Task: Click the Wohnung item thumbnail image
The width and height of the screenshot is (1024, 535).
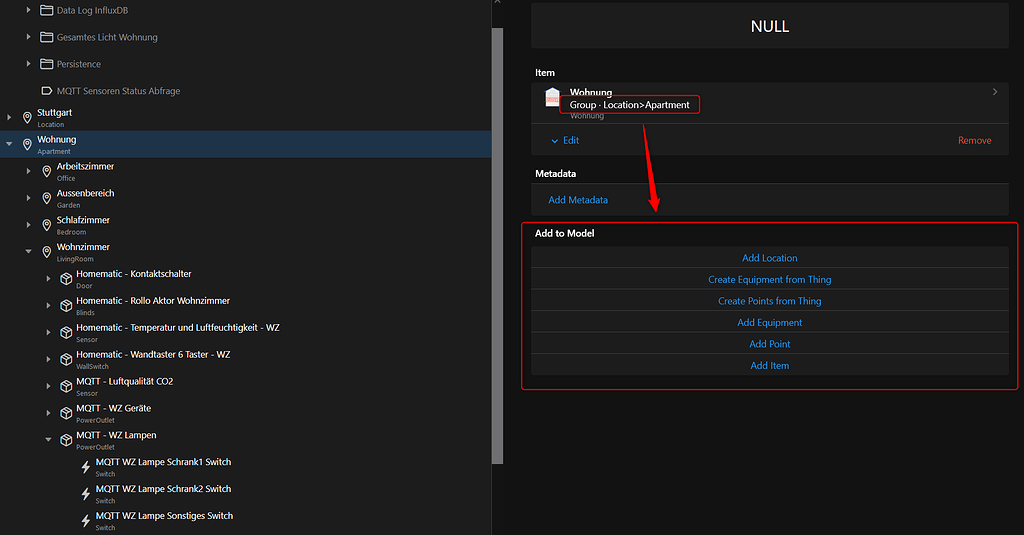Action: [553, 98]
